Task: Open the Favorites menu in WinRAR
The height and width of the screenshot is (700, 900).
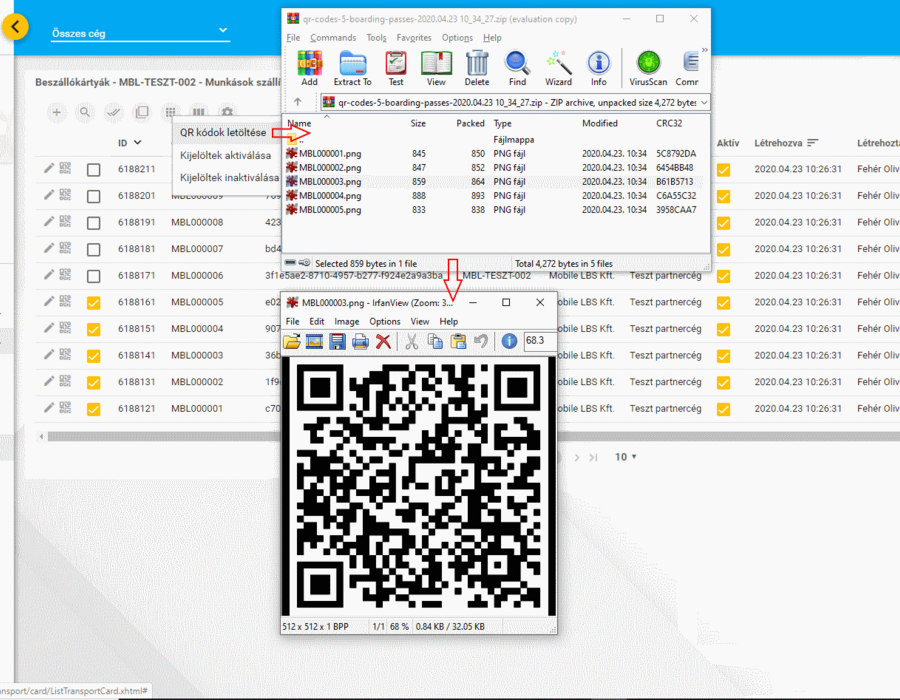Action: 414,38
